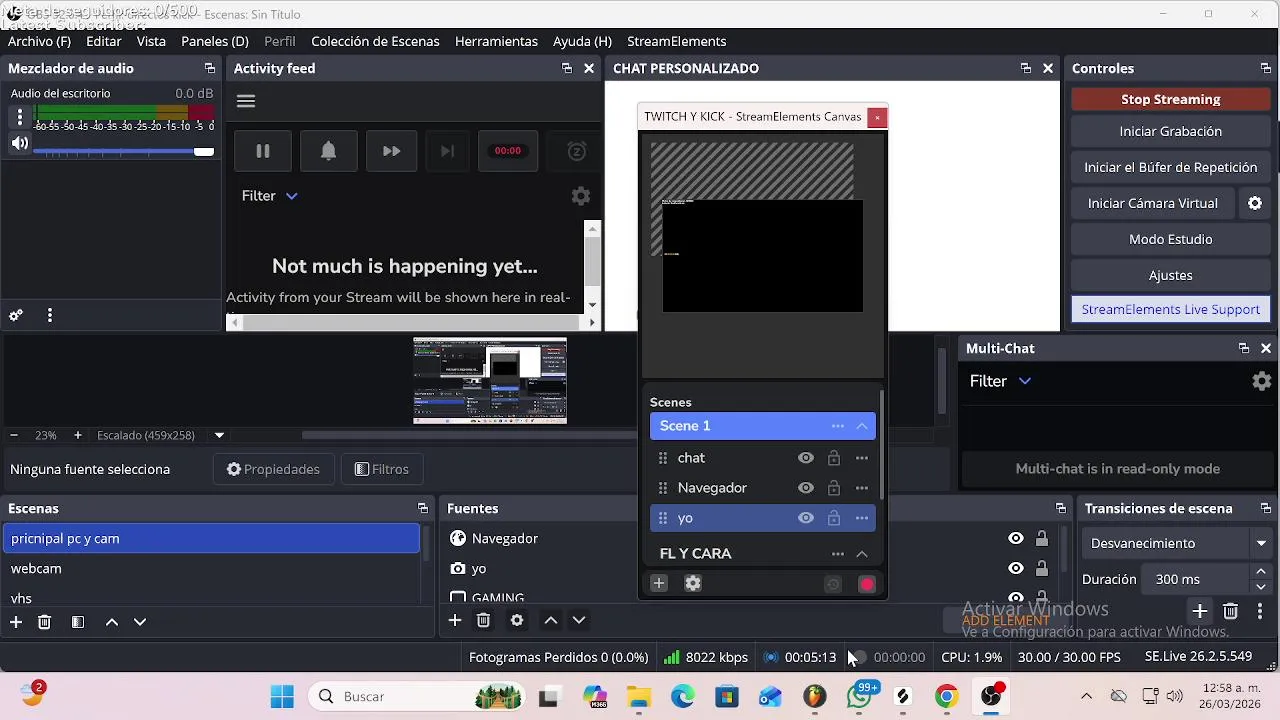Image resolution: width=1280 pixels, height=720 pixels.
Task: Move source up in Fuentes panel
Action: tap(551, 621)
